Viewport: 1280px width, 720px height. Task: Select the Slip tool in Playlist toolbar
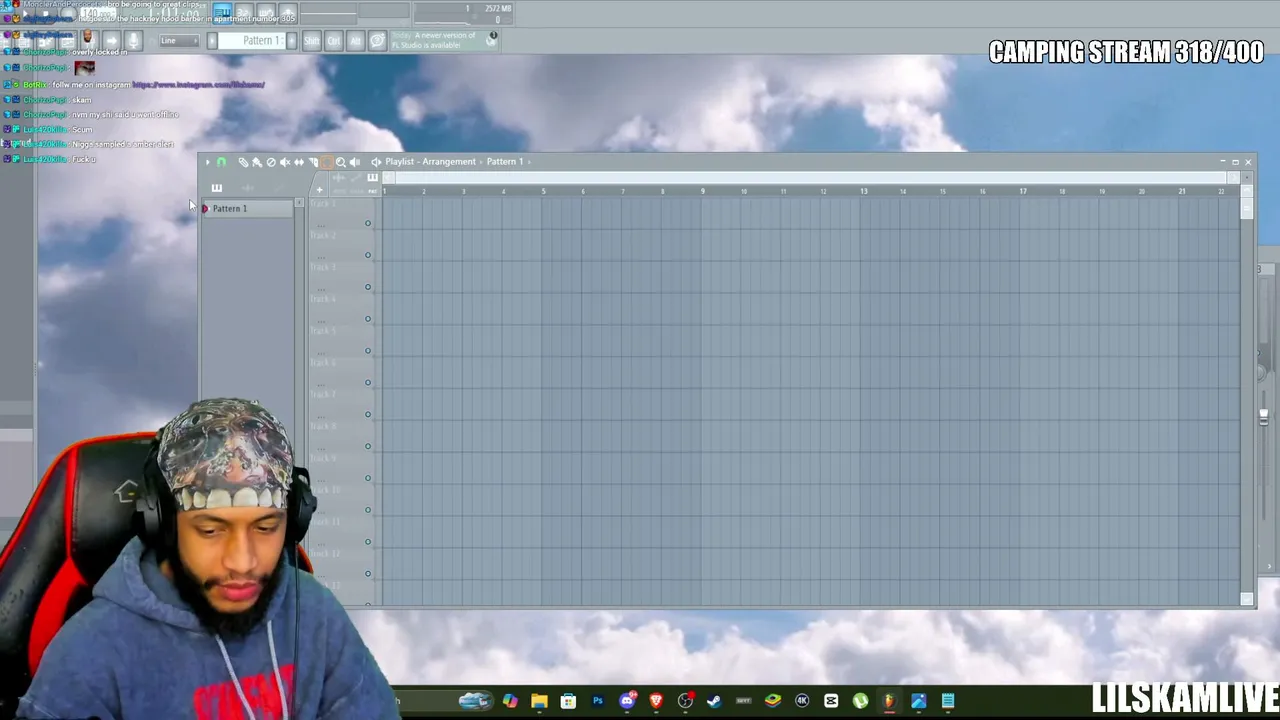pyautogui.click(x=299, y=162)
